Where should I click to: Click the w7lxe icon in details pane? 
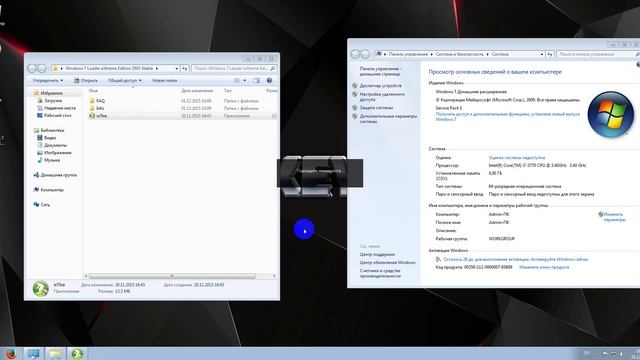coord(40,288)
